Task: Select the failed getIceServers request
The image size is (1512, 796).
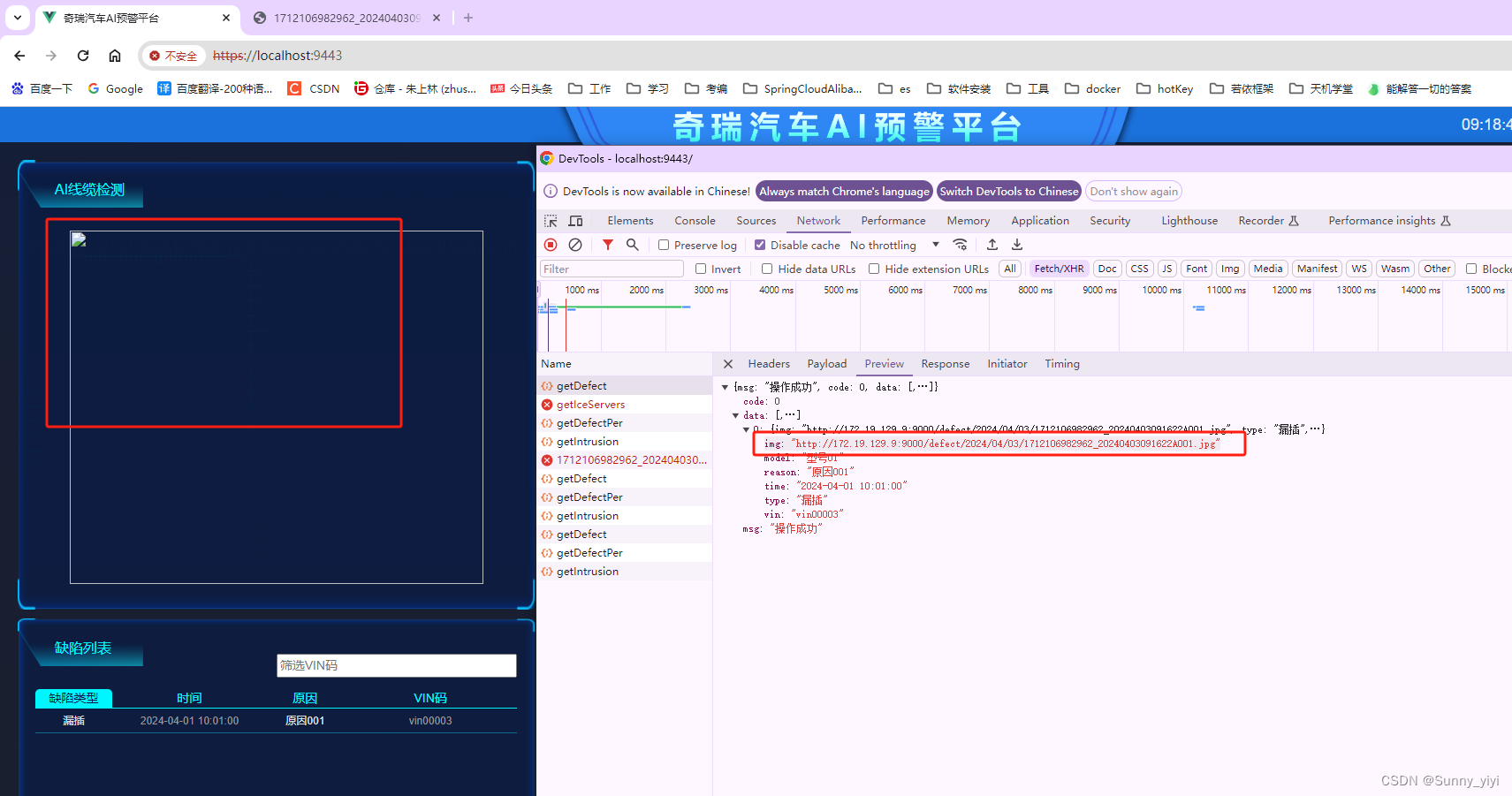Action: (625, 405)
